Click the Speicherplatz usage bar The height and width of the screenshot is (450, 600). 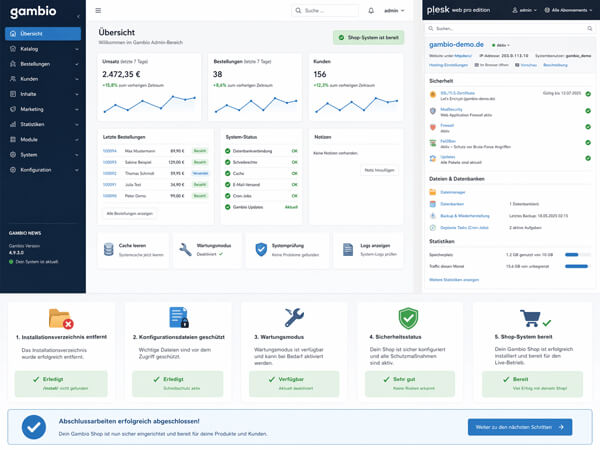[577, 255]
